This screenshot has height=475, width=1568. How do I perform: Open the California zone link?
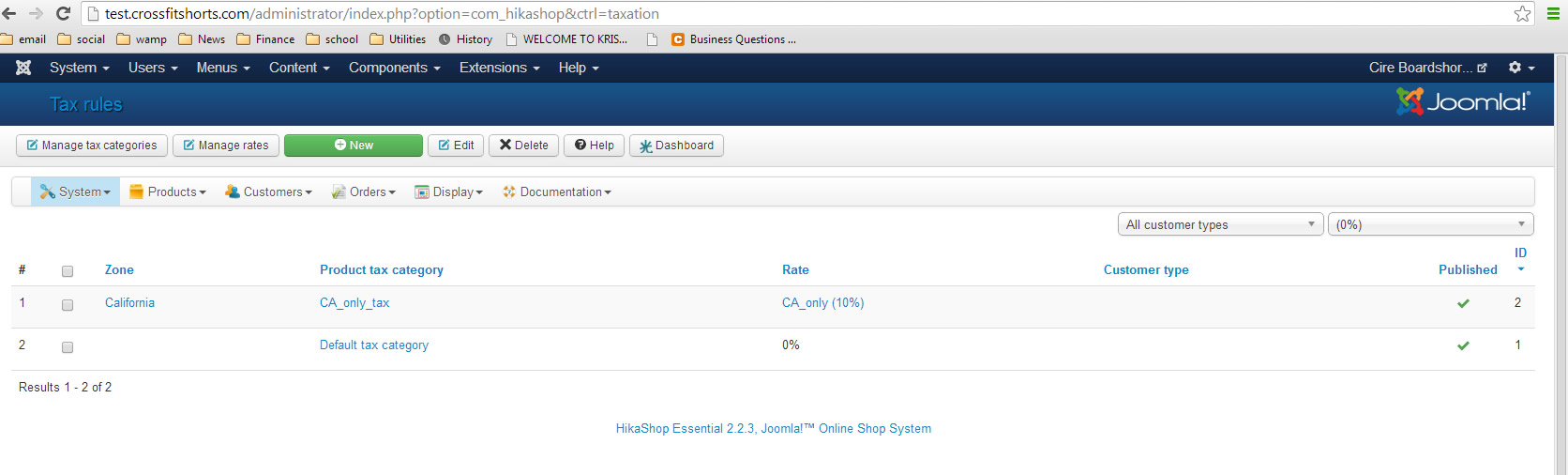coord(129,302)
